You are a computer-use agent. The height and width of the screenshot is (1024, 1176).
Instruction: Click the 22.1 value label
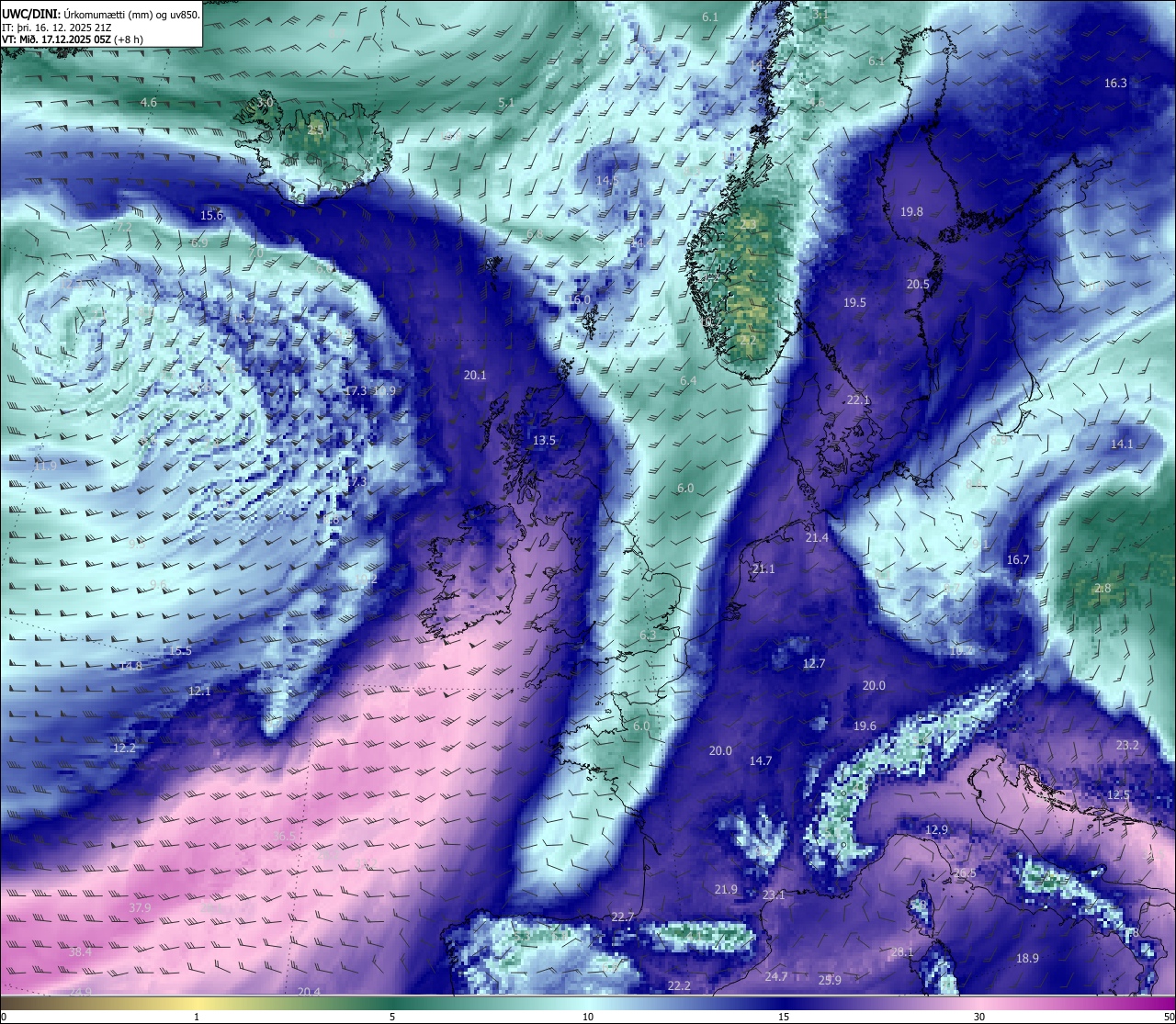coord(858,399)
